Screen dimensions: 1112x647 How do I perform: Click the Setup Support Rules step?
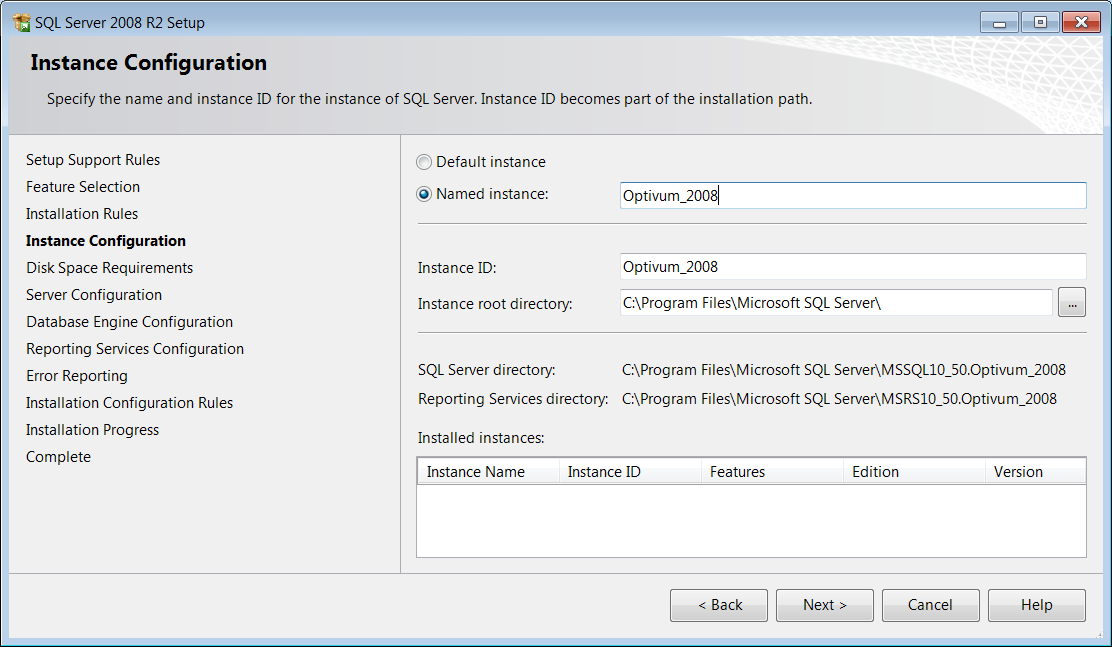click(x=93, y=160)
